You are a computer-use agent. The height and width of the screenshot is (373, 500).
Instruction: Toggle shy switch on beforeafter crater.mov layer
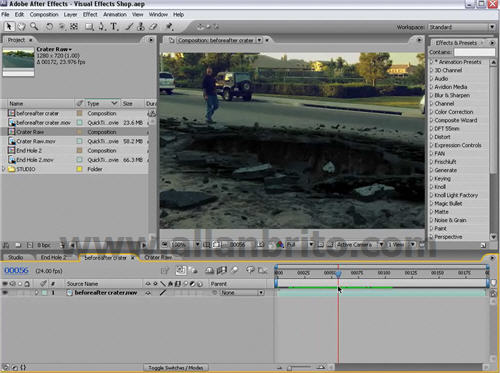(x=148, y=293)
